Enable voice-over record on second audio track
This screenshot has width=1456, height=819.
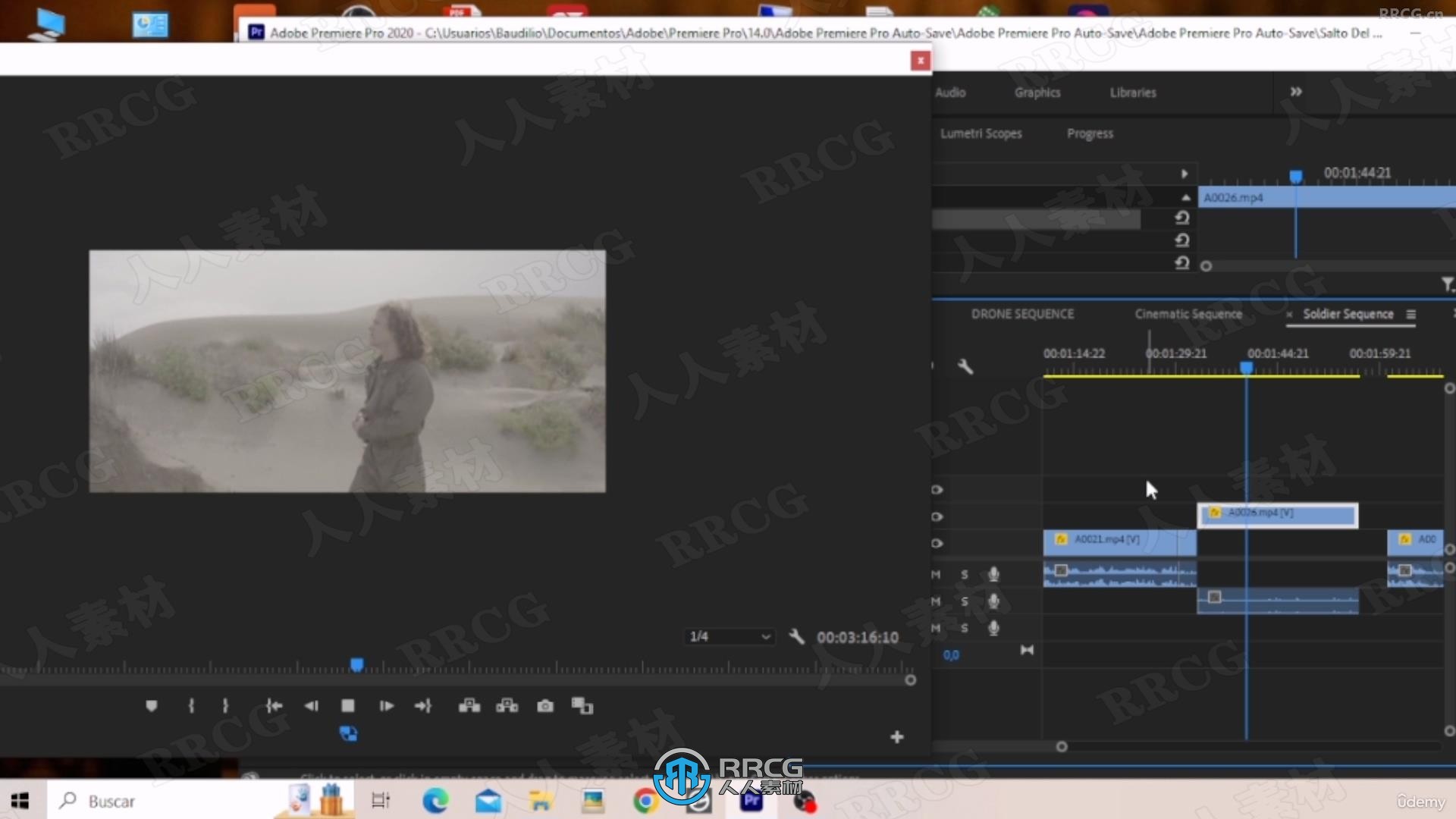[x=993, y=601]
